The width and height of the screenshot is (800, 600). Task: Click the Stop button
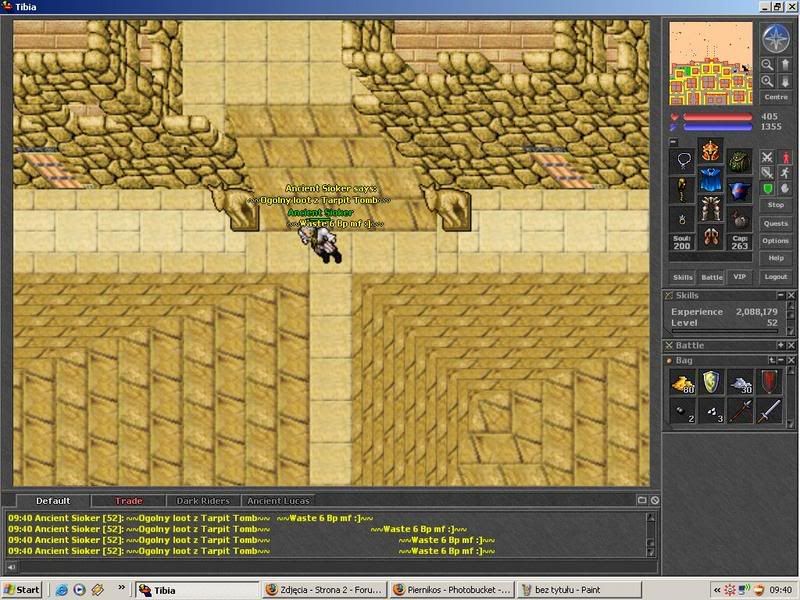click(x=776, y=205)
